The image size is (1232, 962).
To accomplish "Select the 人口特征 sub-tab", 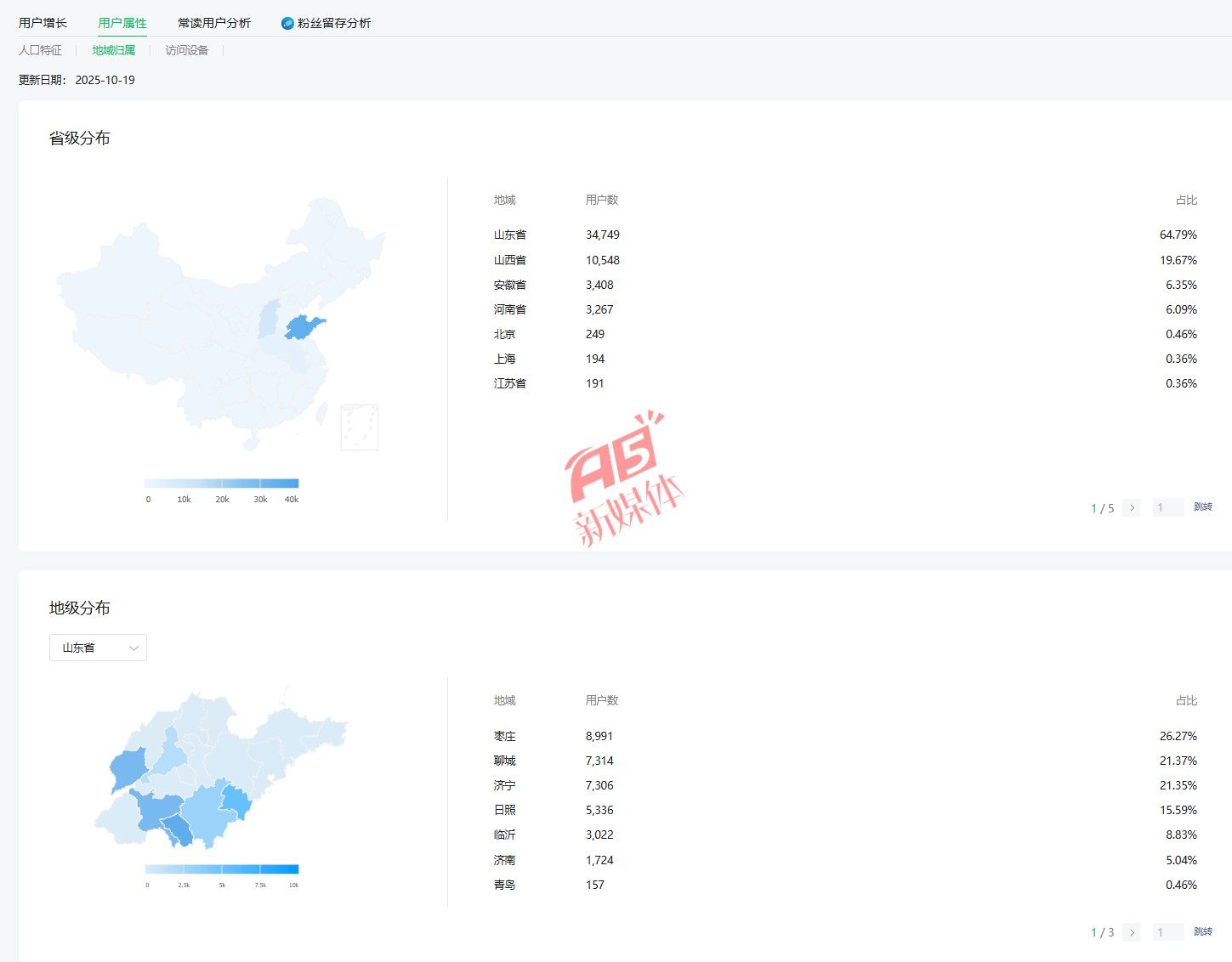I will 40,50.
